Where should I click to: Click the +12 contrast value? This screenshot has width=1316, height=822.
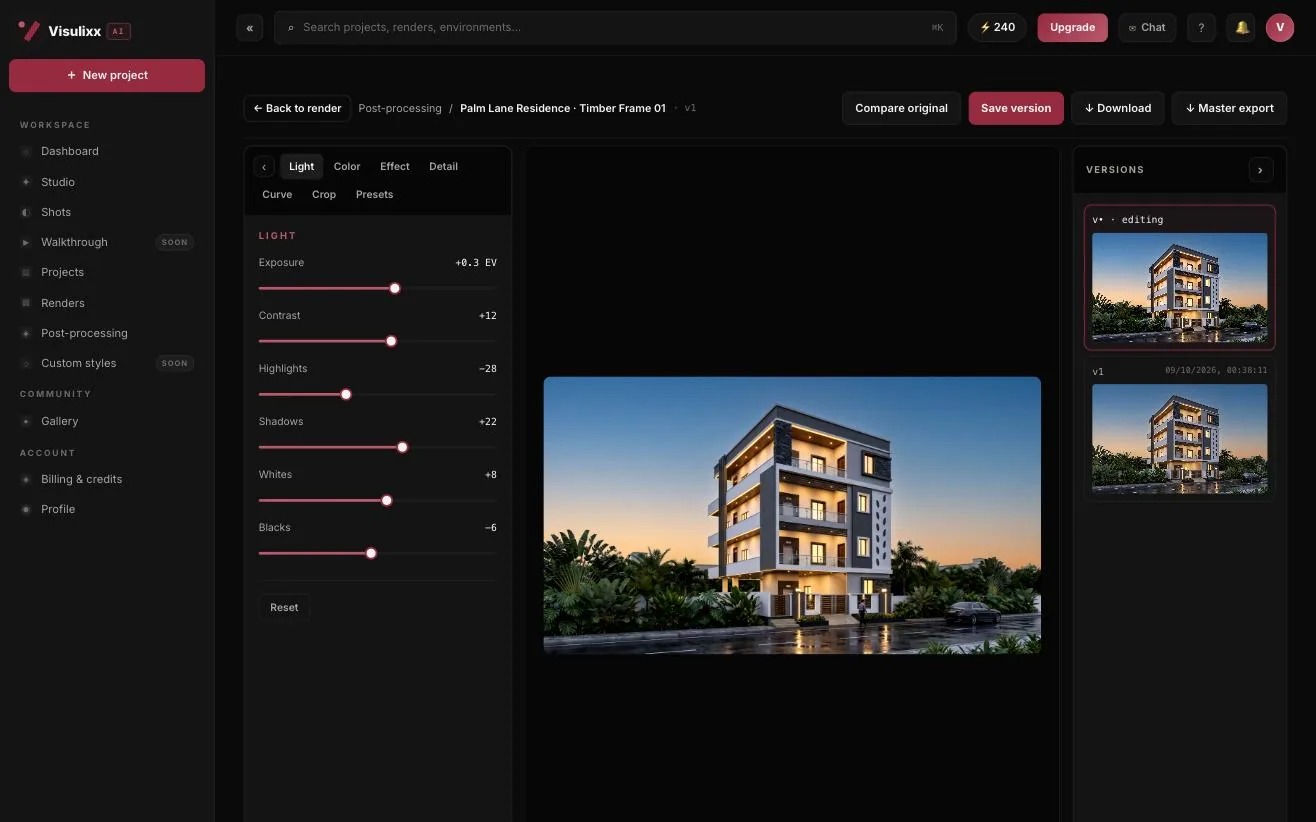coord(488,316)
